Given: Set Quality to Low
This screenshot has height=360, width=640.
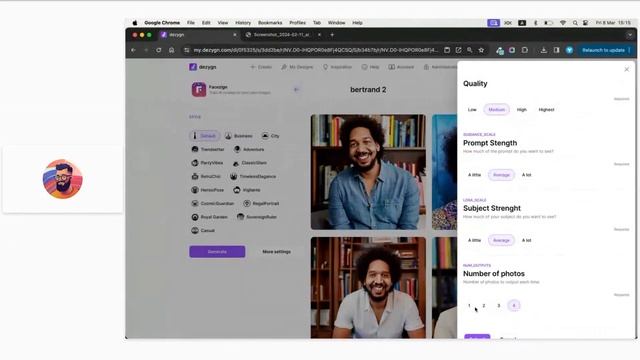Looking at the screenshot, I should [x=472, y=109].
